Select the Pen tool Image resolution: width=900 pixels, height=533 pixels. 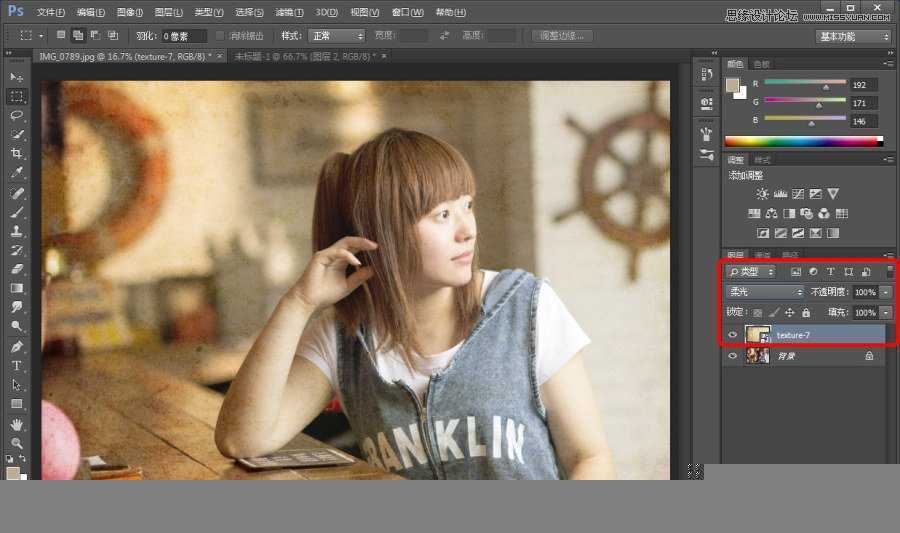tap(17, 347)
